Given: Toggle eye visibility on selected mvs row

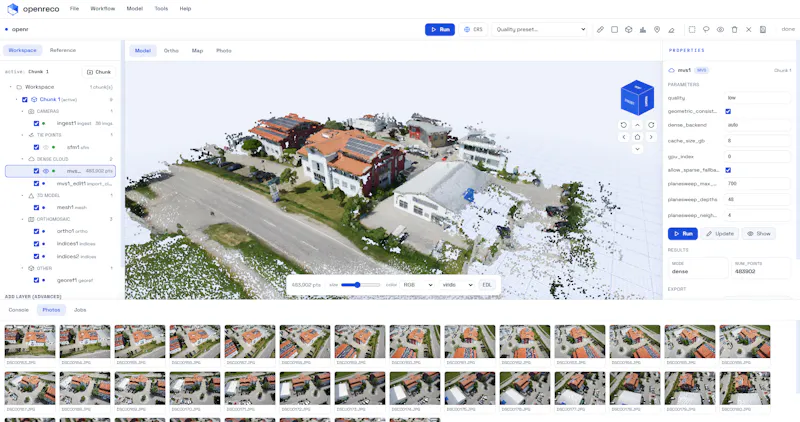Looking at the screenshot, I should [46, 171].
